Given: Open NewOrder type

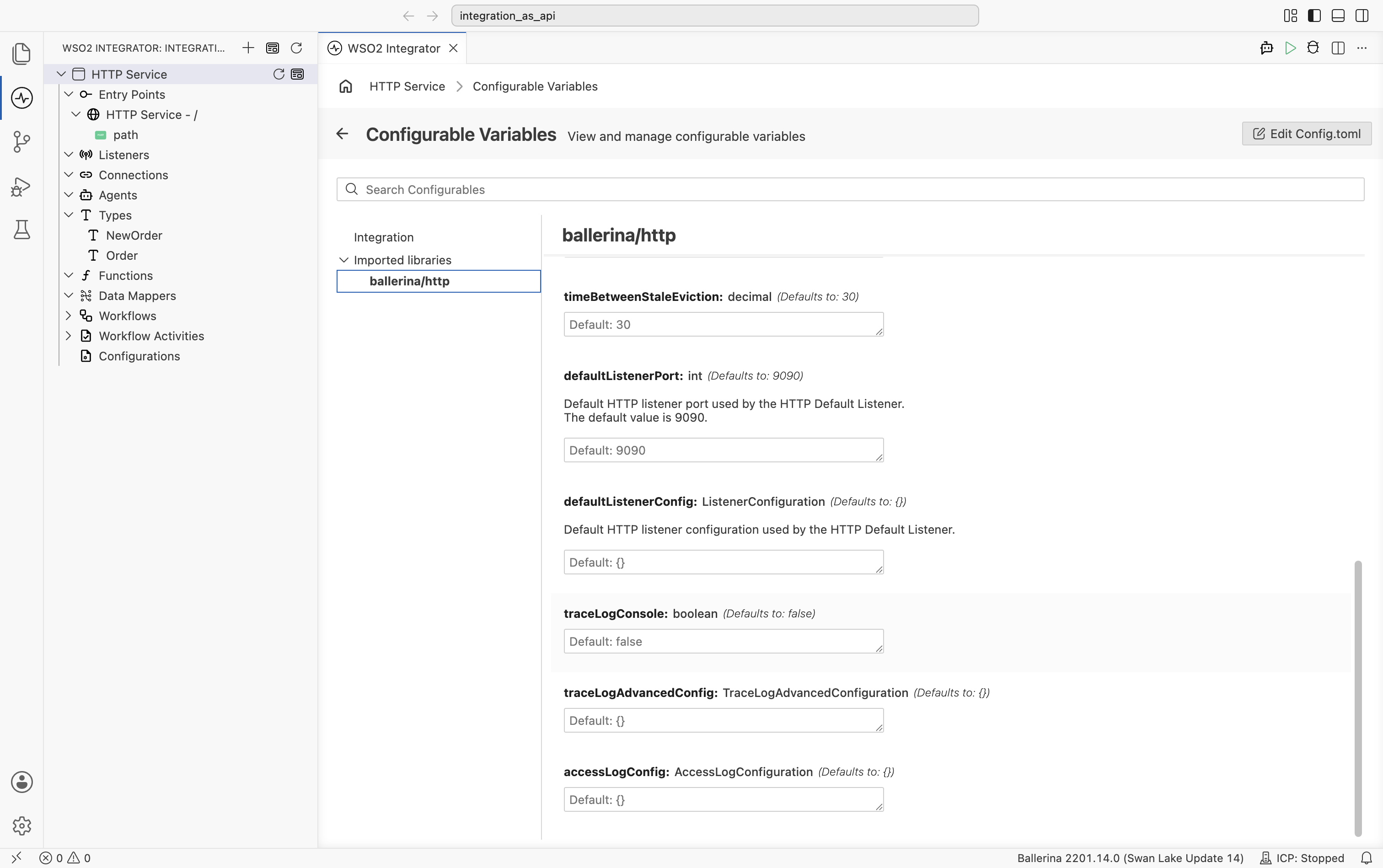Looking at the screenshot, I should (x=134, y=236).
